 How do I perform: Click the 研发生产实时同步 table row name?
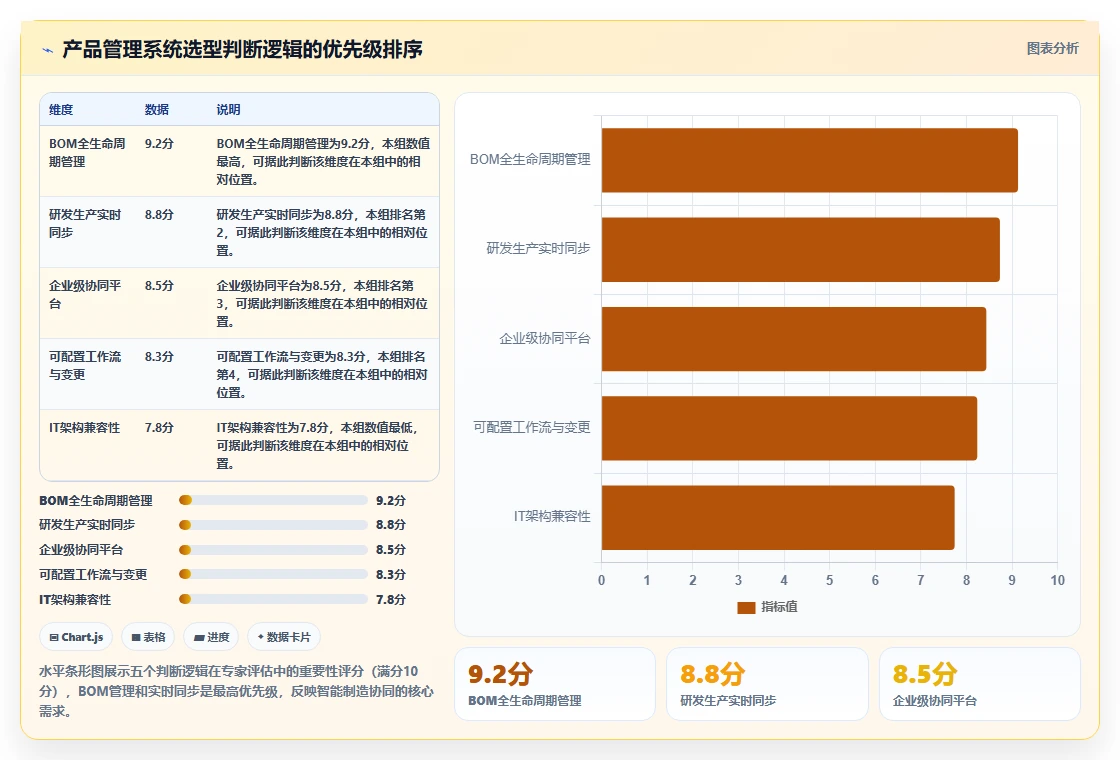coord(85,224)
